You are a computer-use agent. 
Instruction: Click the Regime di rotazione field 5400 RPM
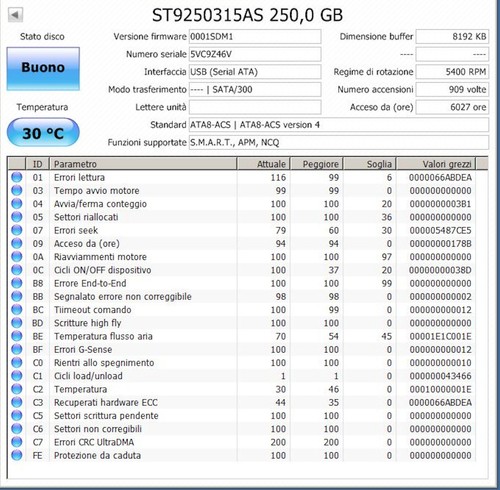coord(452,72)
